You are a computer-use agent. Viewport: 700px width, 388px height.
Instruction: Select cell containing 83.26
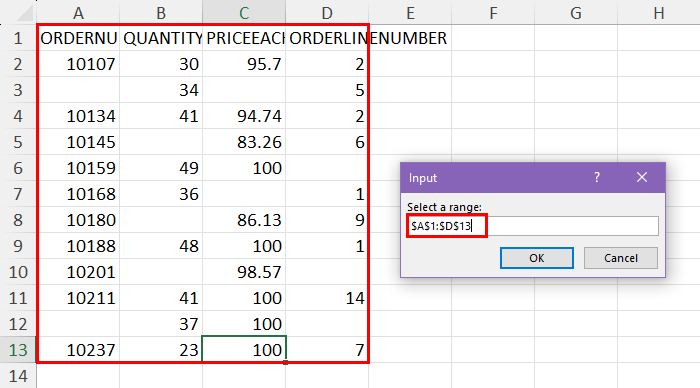244,142
